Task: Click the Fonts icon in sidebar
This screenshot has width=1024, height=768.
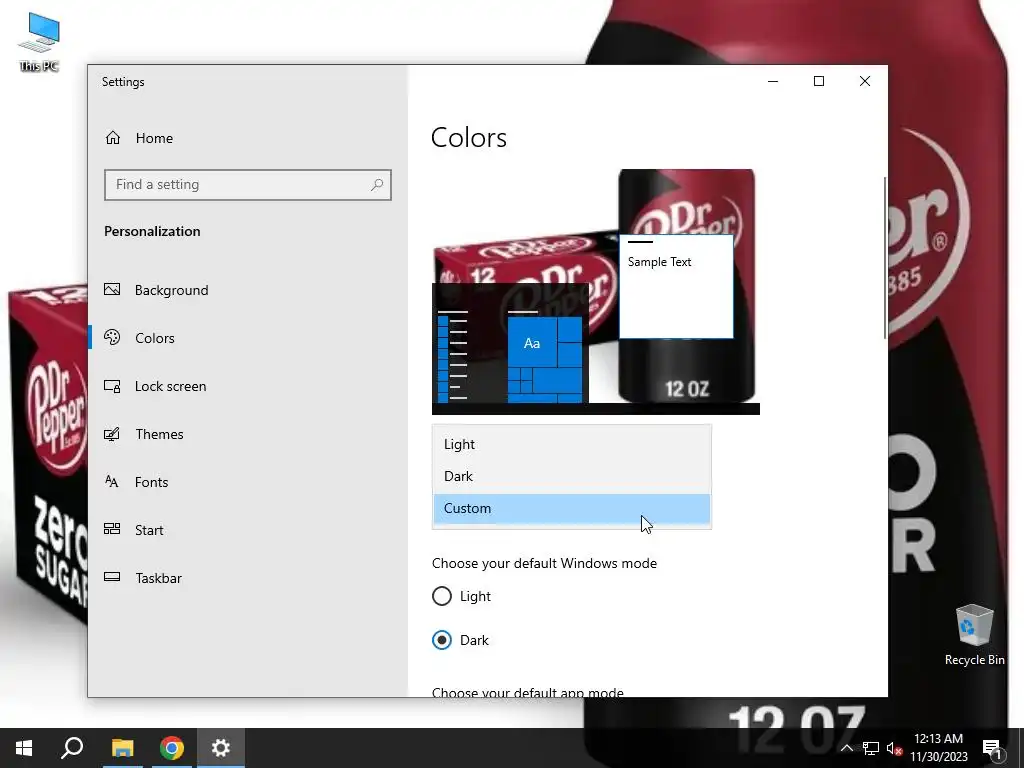Action: 112,482
